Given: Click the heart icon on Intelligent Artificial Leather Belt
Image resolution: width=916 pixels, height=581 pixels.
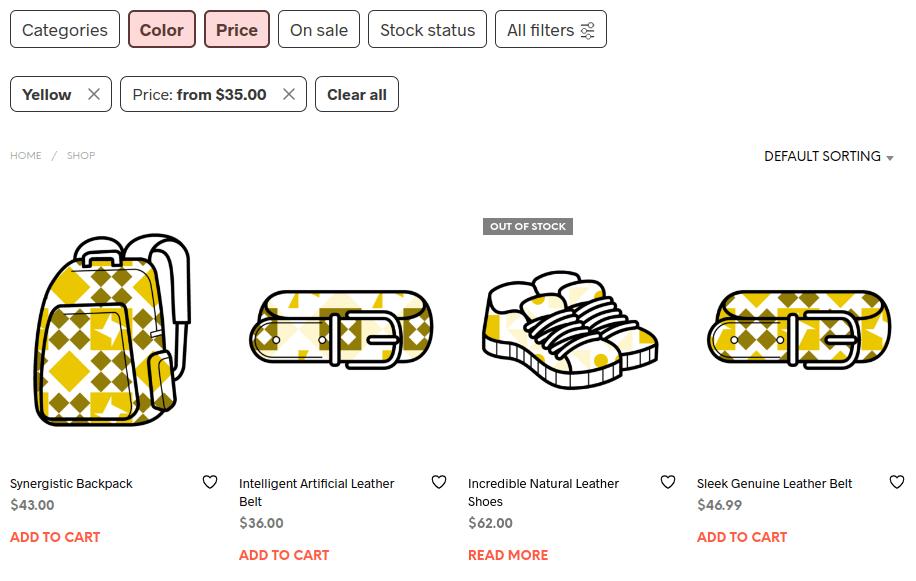Looking at the screenshot, I should [439, 482].
